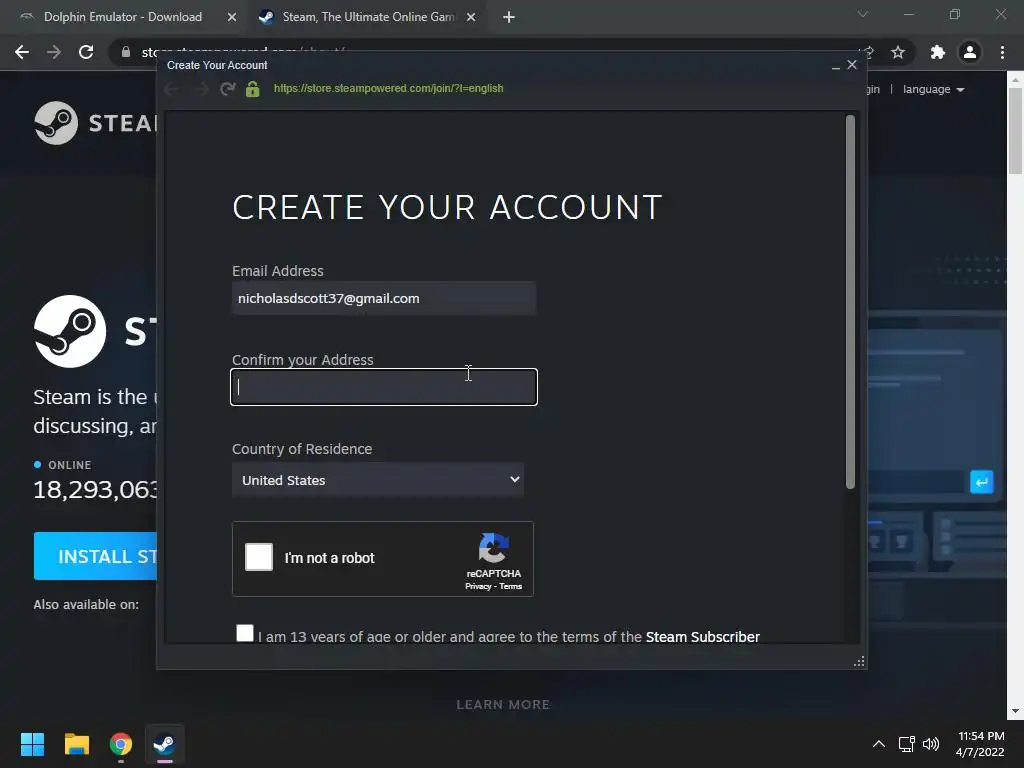Click LEARN MORE below the window
1024x768 pixels.
503,705
